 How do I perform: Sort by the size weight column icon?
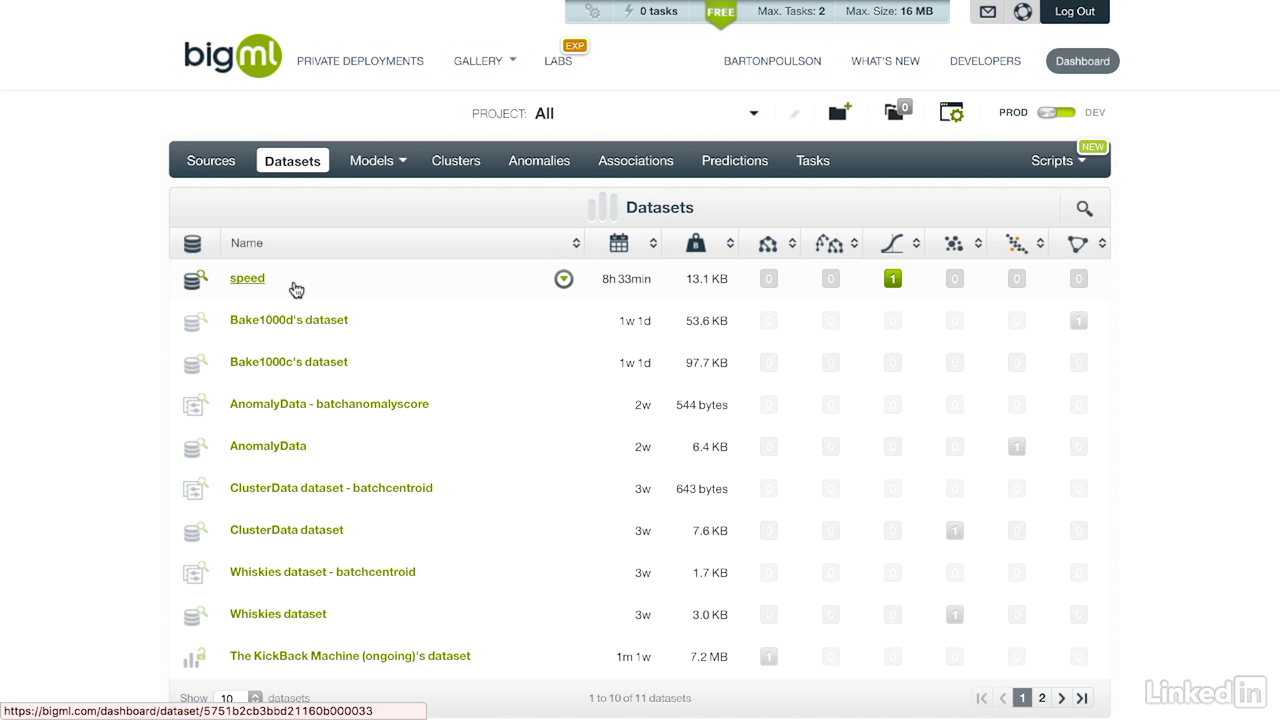[x=696, y=243]
